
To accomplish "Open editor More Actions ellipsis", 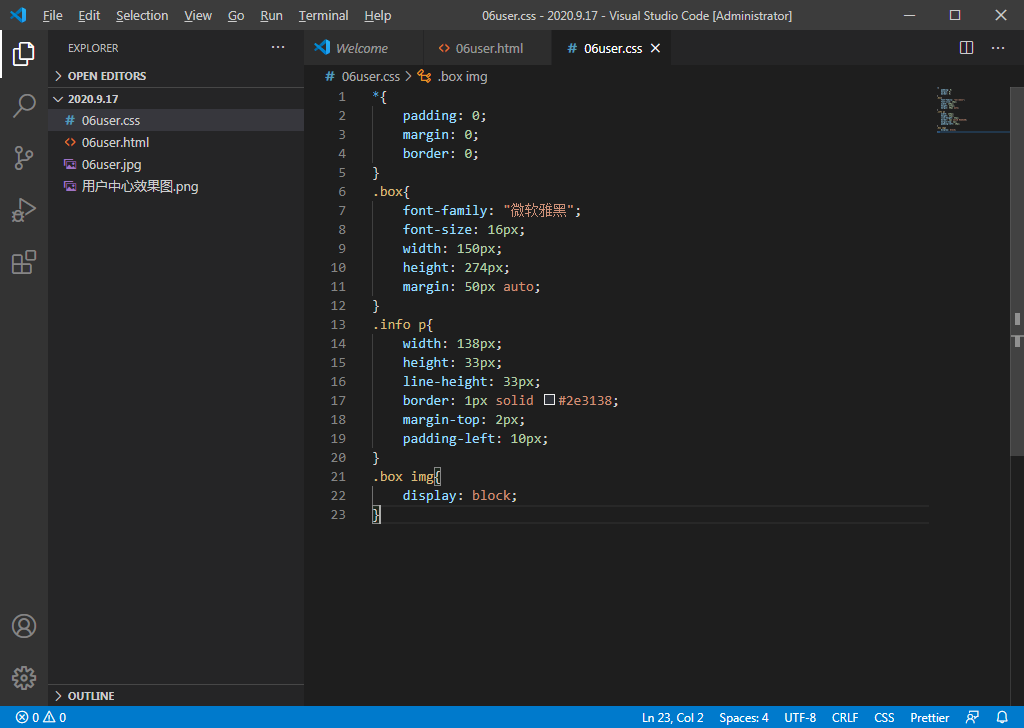I will pos(998,48).
